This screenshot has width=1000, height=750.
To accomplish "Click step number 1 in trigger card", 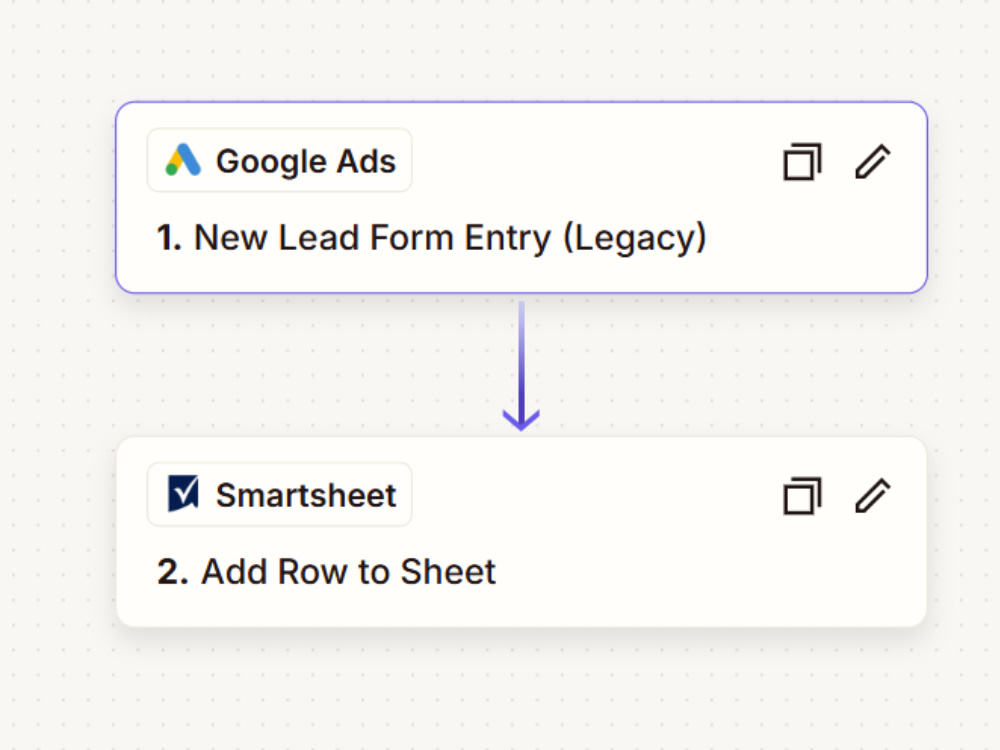I will pos(169,238).
